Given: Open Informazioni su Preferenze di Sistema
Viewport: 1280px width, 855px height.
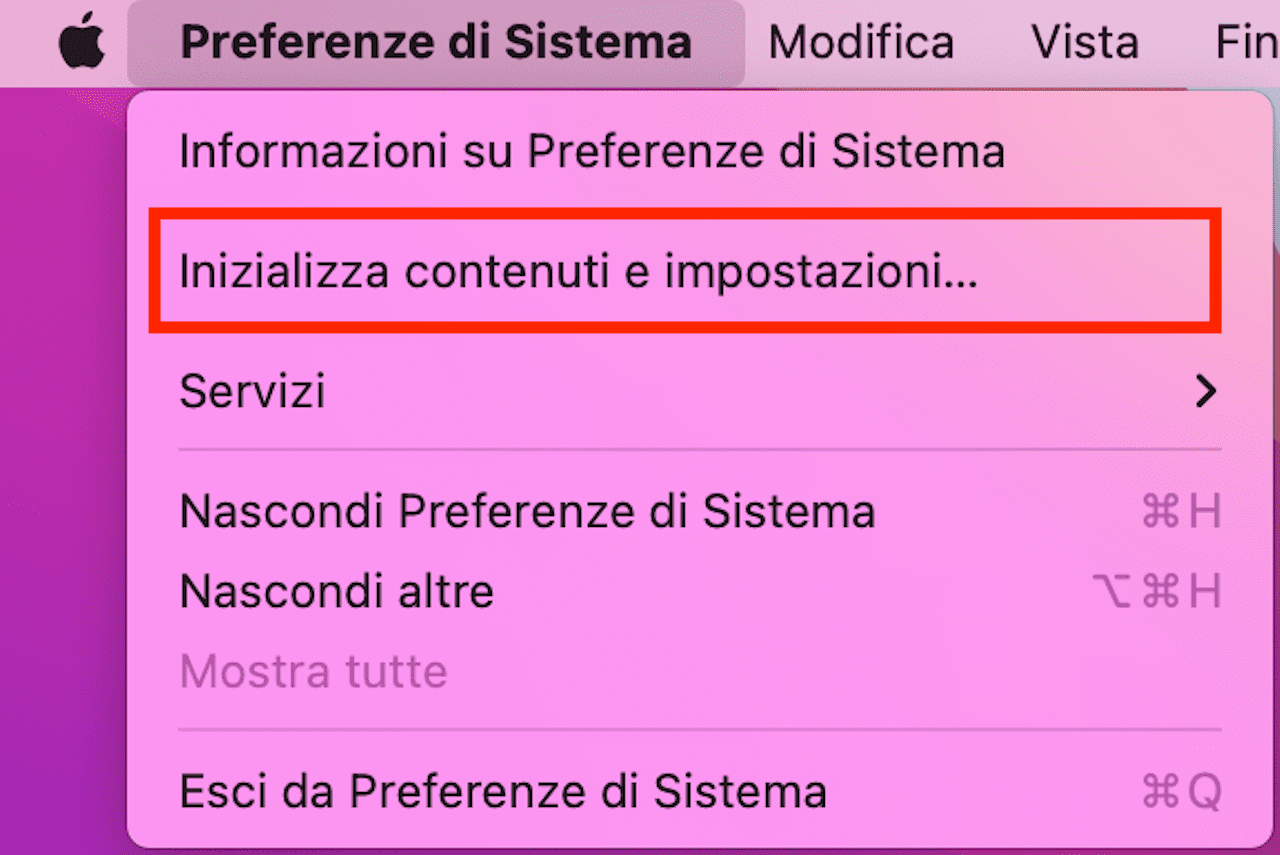Looking at the screenshot, I should (592, 152).
